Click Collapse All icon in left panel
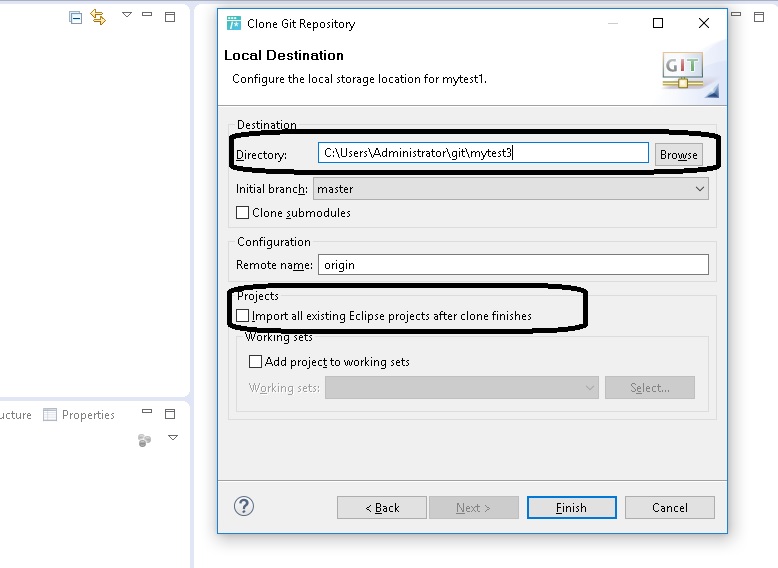This screenshot has height=568, width=778. pyautogui.click(x=75, y=18)
